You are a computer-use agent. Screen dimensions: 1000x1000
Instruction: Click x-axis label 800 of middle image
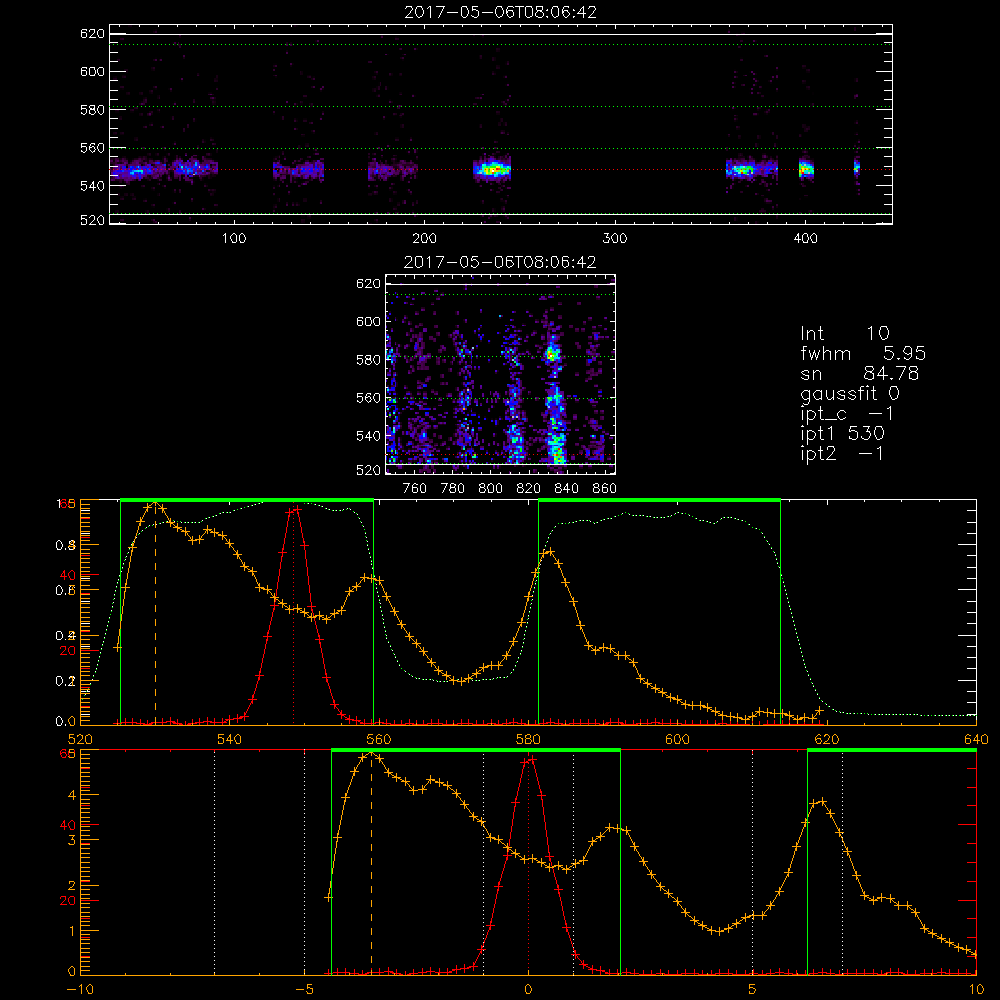click(x=490, y=489)
